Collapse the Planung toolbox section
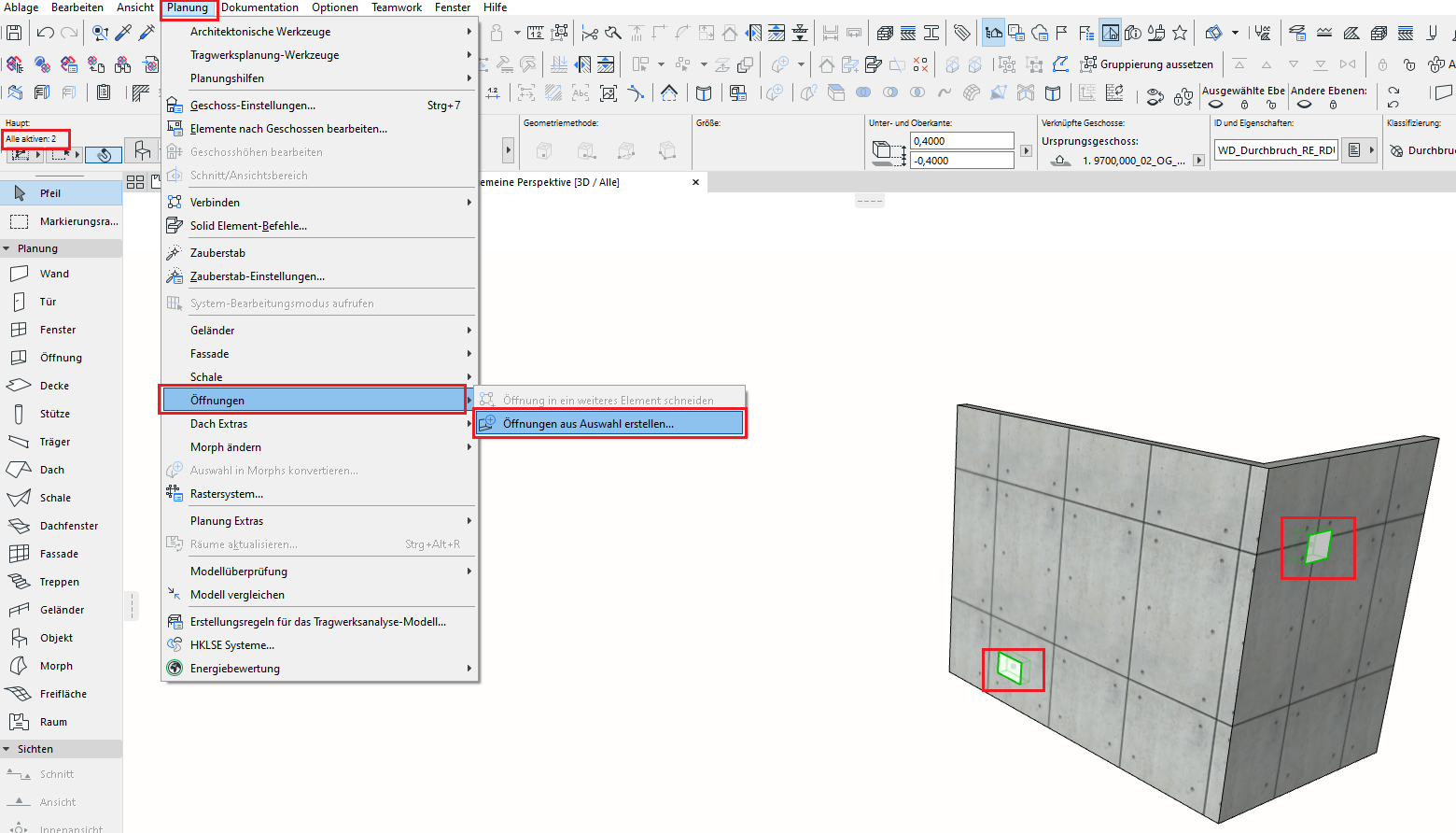The width and height of the screenshot is (1456, 833). (7, 248)
